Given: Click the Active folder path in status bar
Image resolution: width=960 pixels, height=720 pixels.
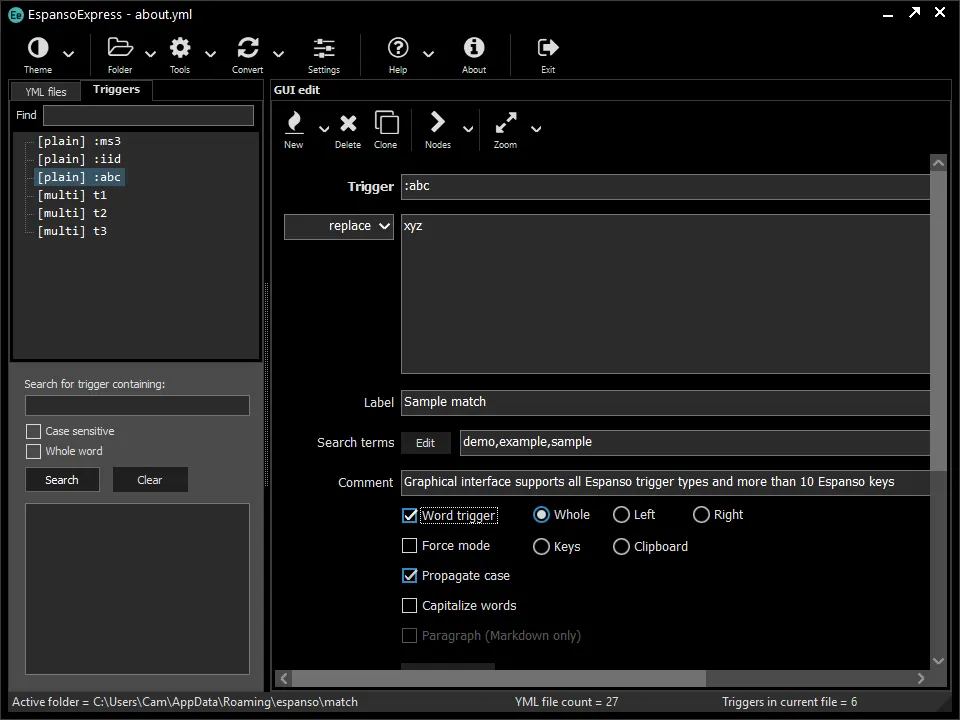Looking at the screenshot, I should (x=185, y=702).
